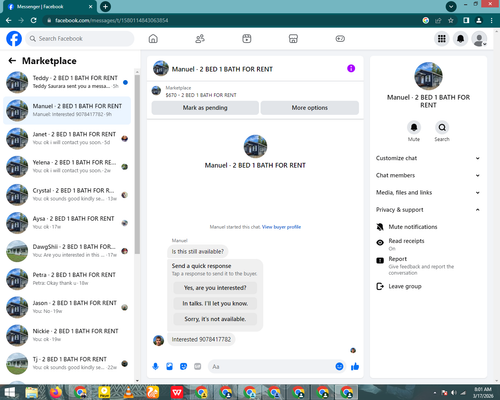Open the Windows Start menu
The height and width of the screenshot is (400, 500).
point(9,392)
